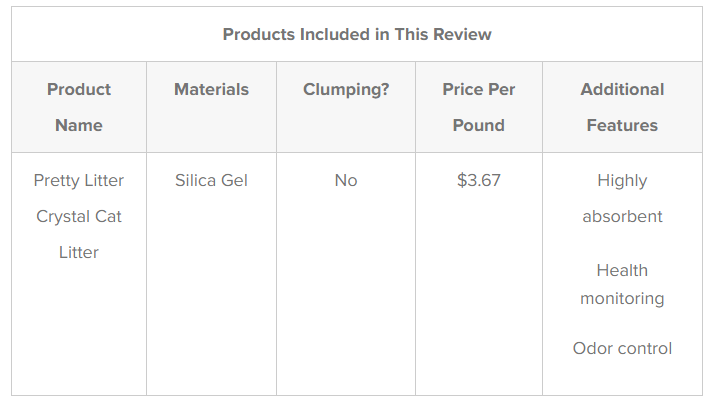
Task: Click the word Name in first header
Action: (79, 125)
